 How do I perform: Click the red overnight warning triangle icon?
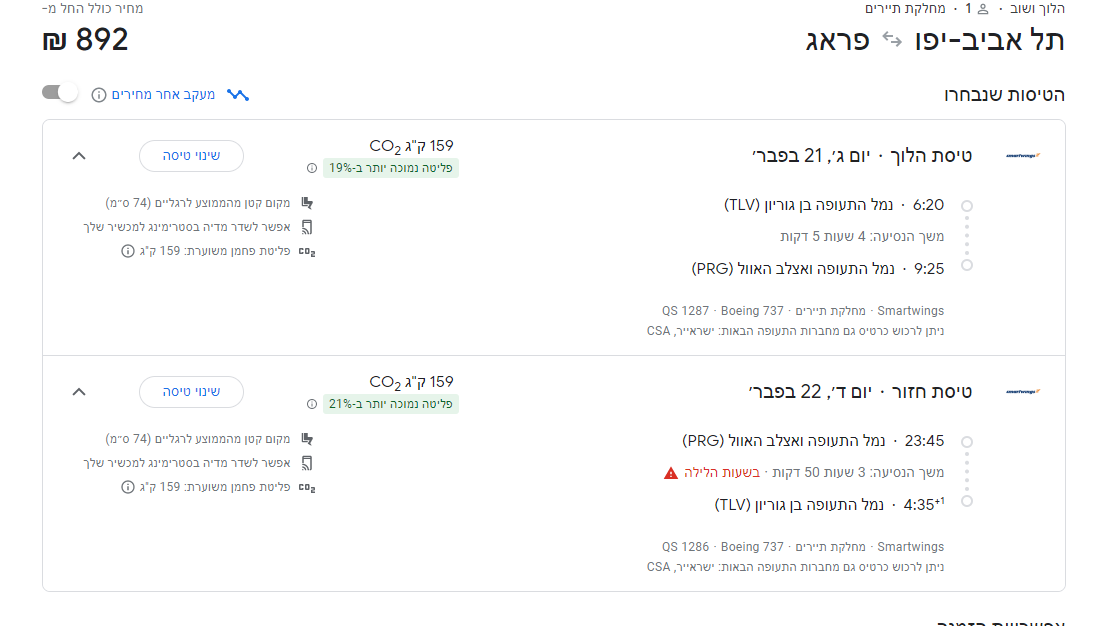pos(671,472)
